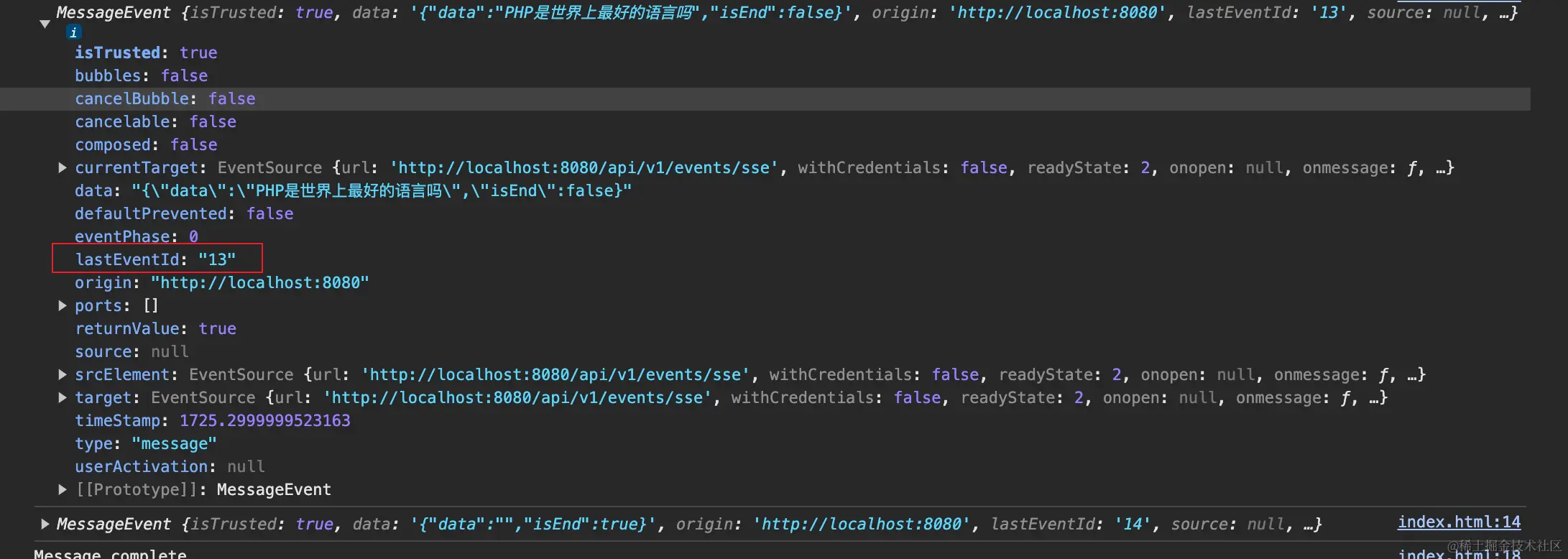Select the returnValue: true property

pos(155,328)
